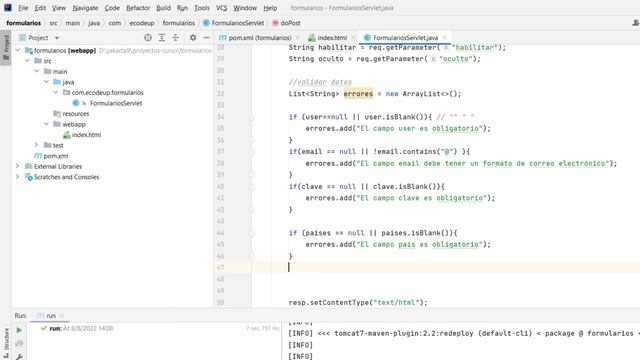Click fold marker at line 40
Screen dimensions: 640x360
pos(251,187)
